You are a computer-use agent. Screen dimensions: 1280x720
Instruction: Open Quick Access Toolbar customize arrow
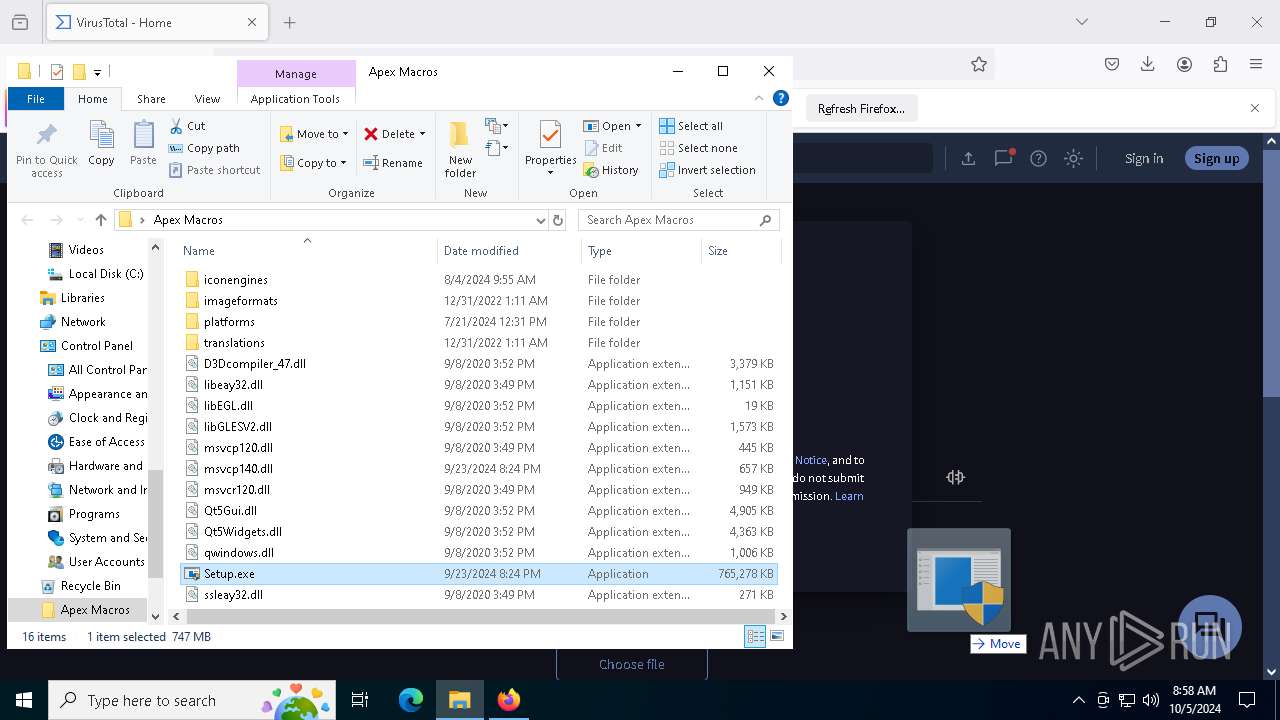[97, 72]
